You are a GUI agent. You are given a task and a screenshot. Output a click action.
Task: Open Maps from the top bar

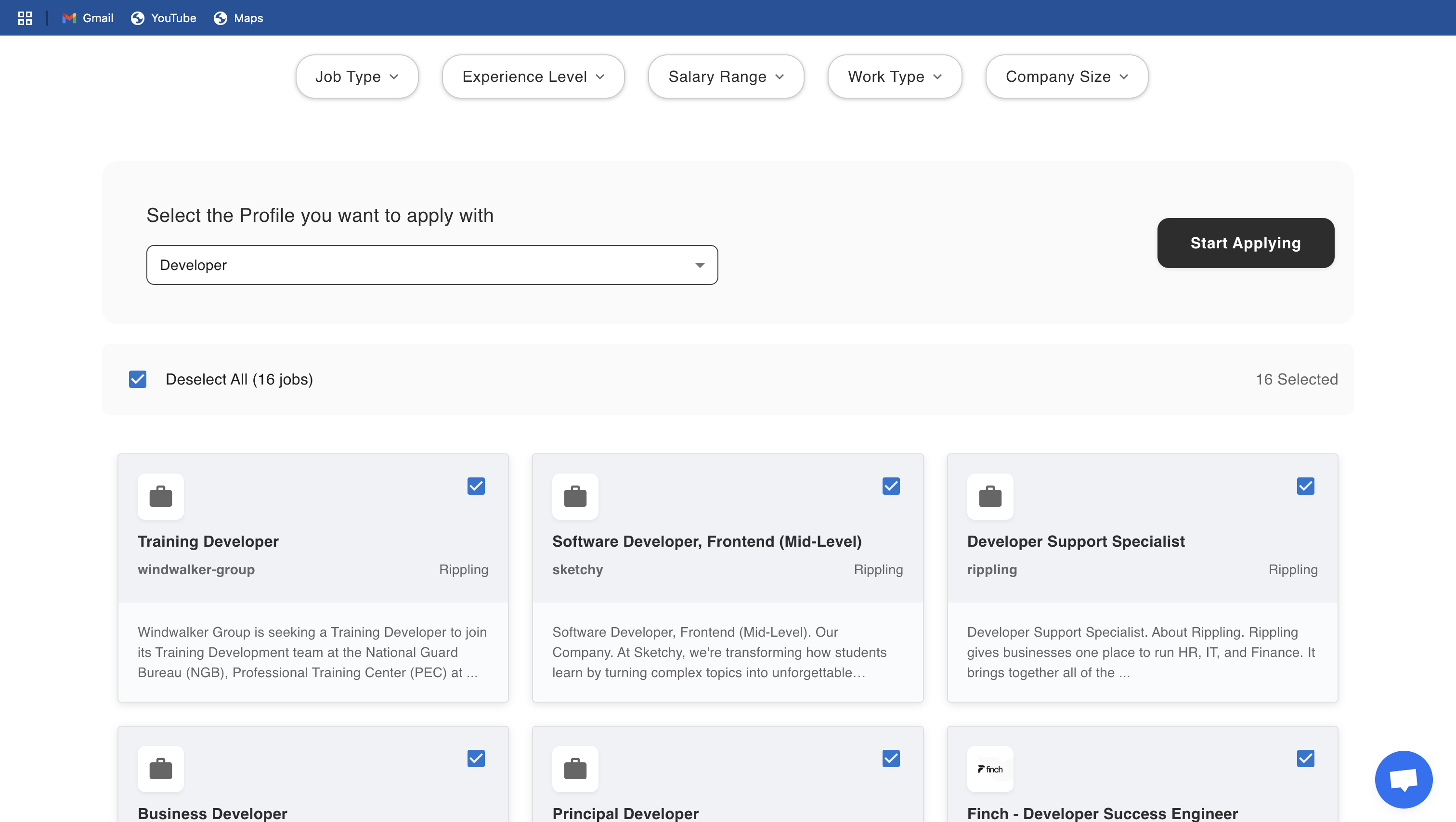pos(238,17)
